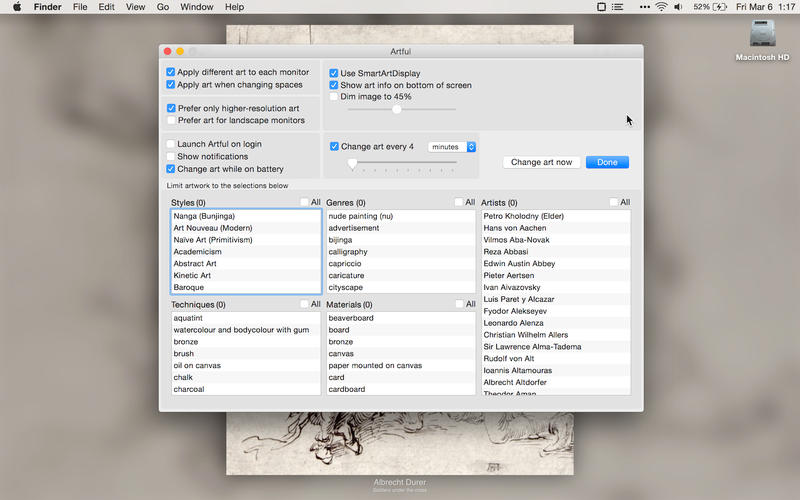Open the Finder menu
Image resolution: width=800 pixels, height=500 pixels.
coord(47,7)
